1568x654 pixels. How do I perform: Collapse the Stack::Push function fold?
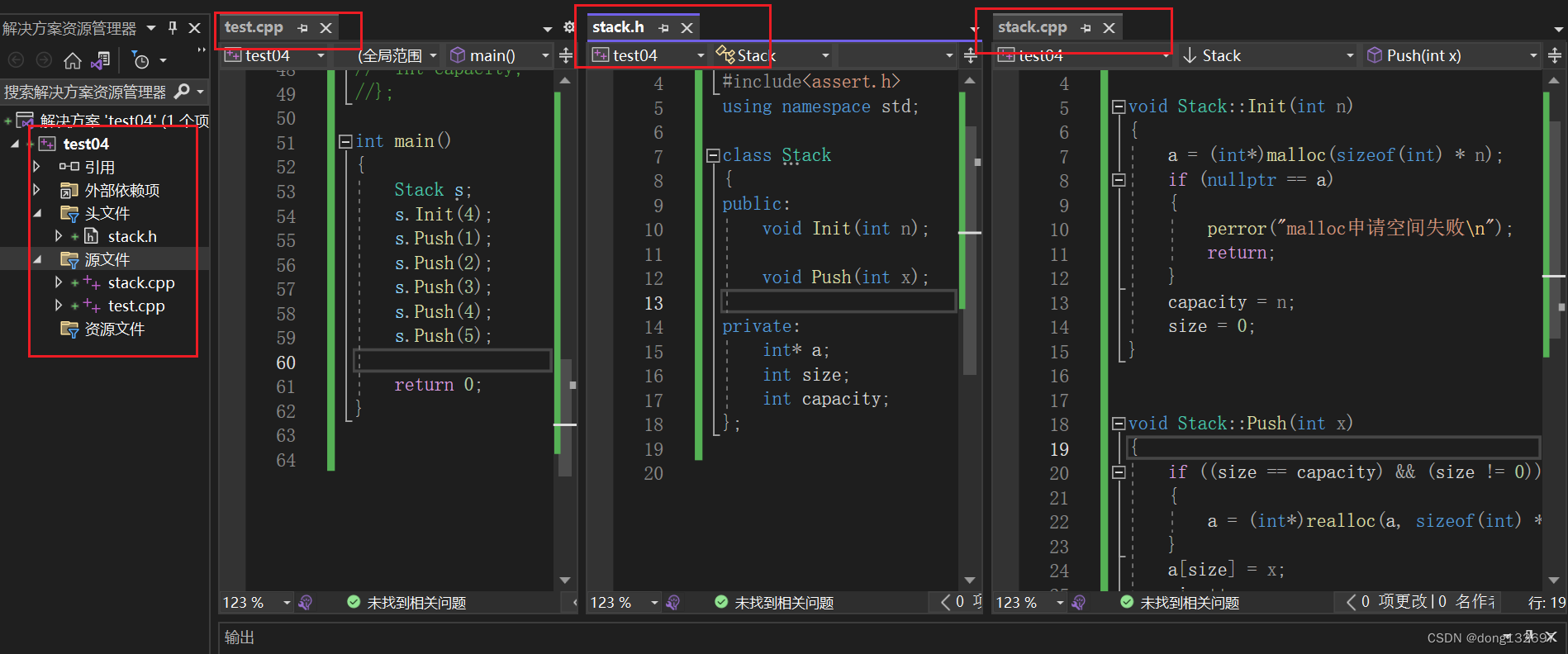point(1119,424)
